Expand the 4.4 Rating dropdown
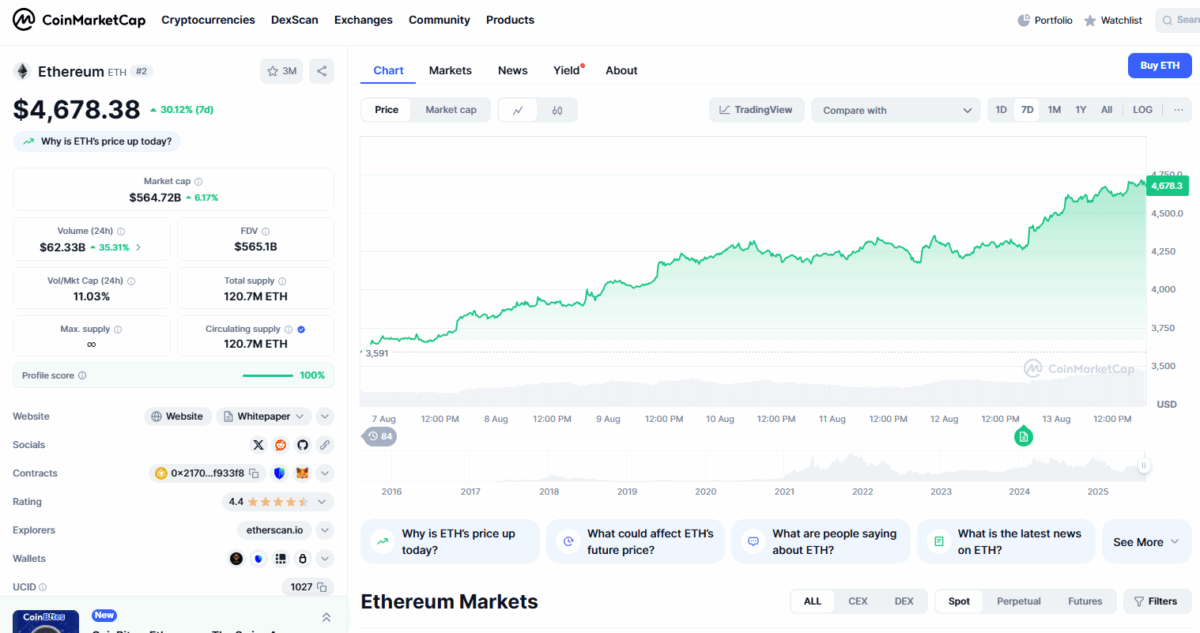 pyautogui.click(x=278, y=502)
